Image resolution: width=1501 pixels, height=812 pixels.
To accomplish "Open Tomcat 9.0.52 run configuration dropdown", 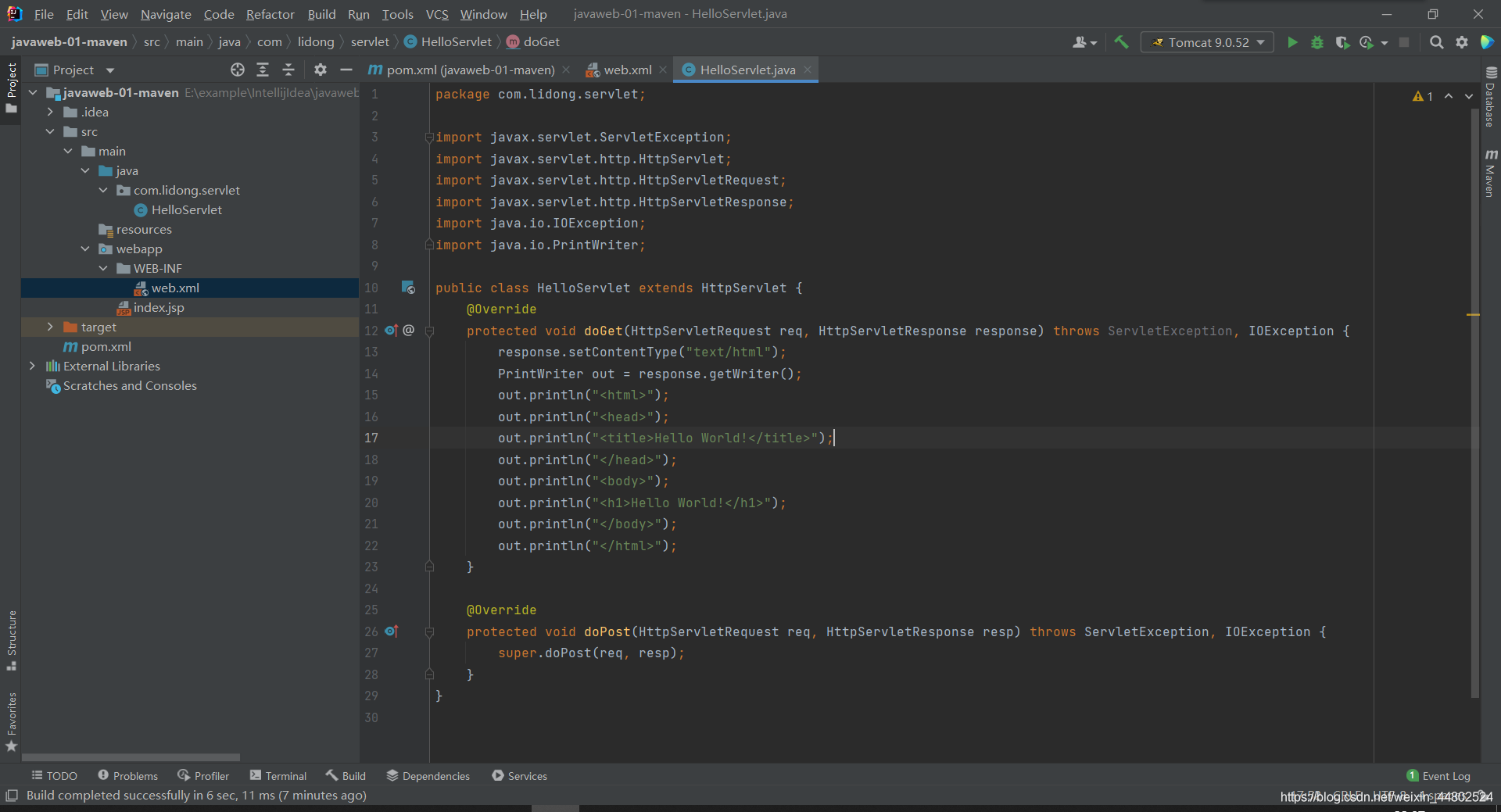I will pos(1207,42).
